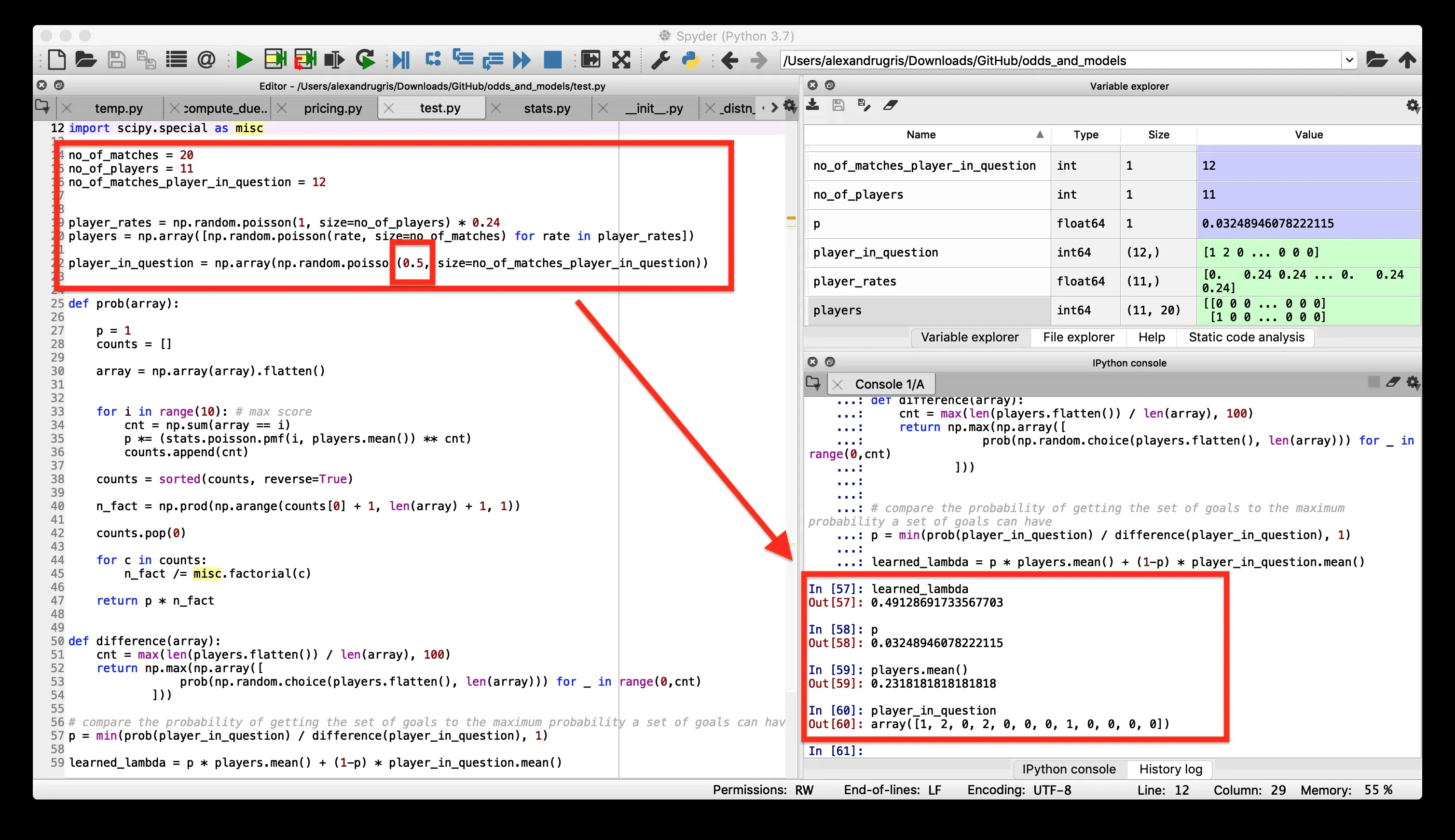Open IPython console options gear menu

[1412, 382]
